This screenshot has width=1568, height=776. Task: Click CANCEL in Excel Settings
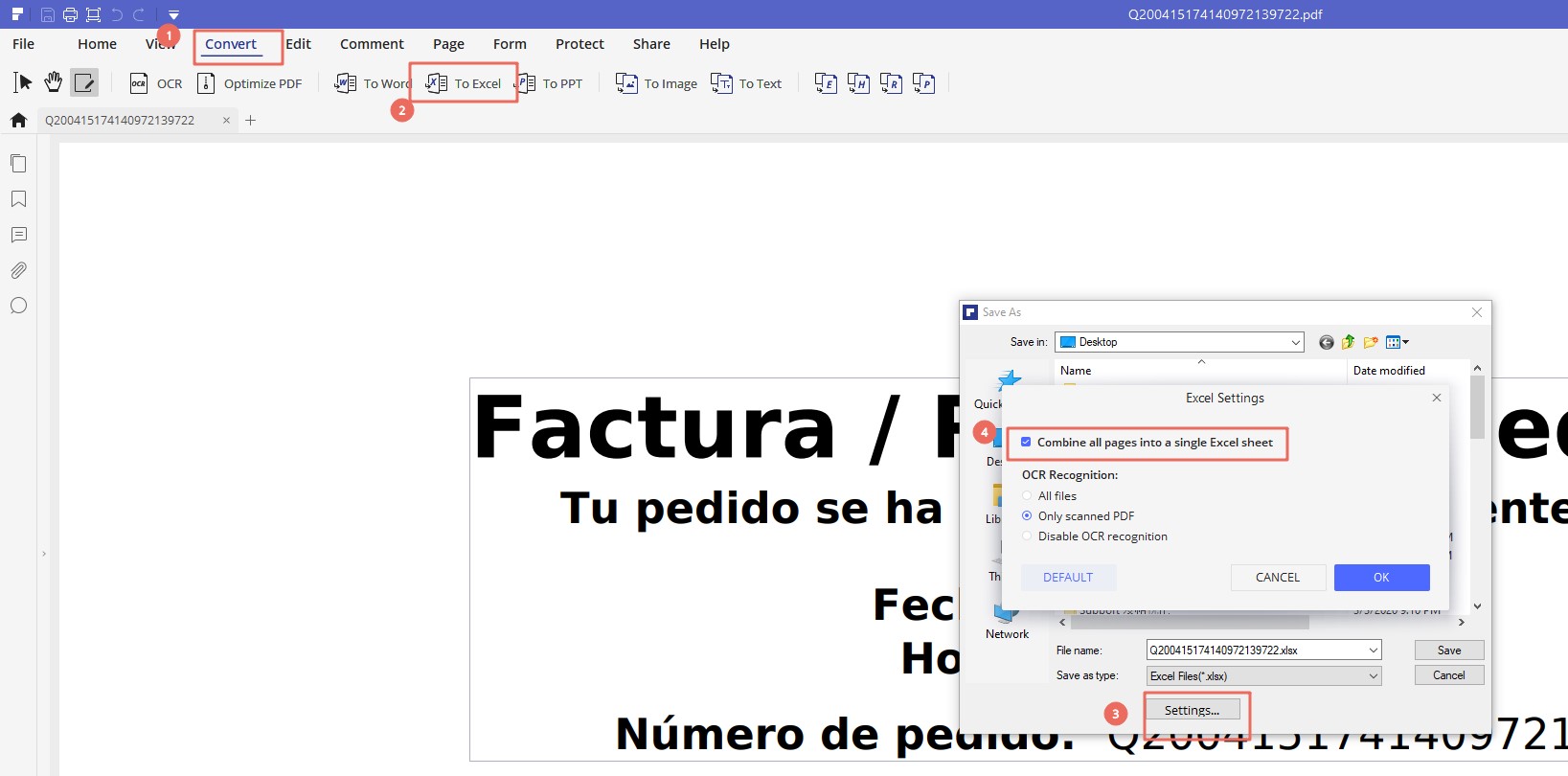[1278, 578]
